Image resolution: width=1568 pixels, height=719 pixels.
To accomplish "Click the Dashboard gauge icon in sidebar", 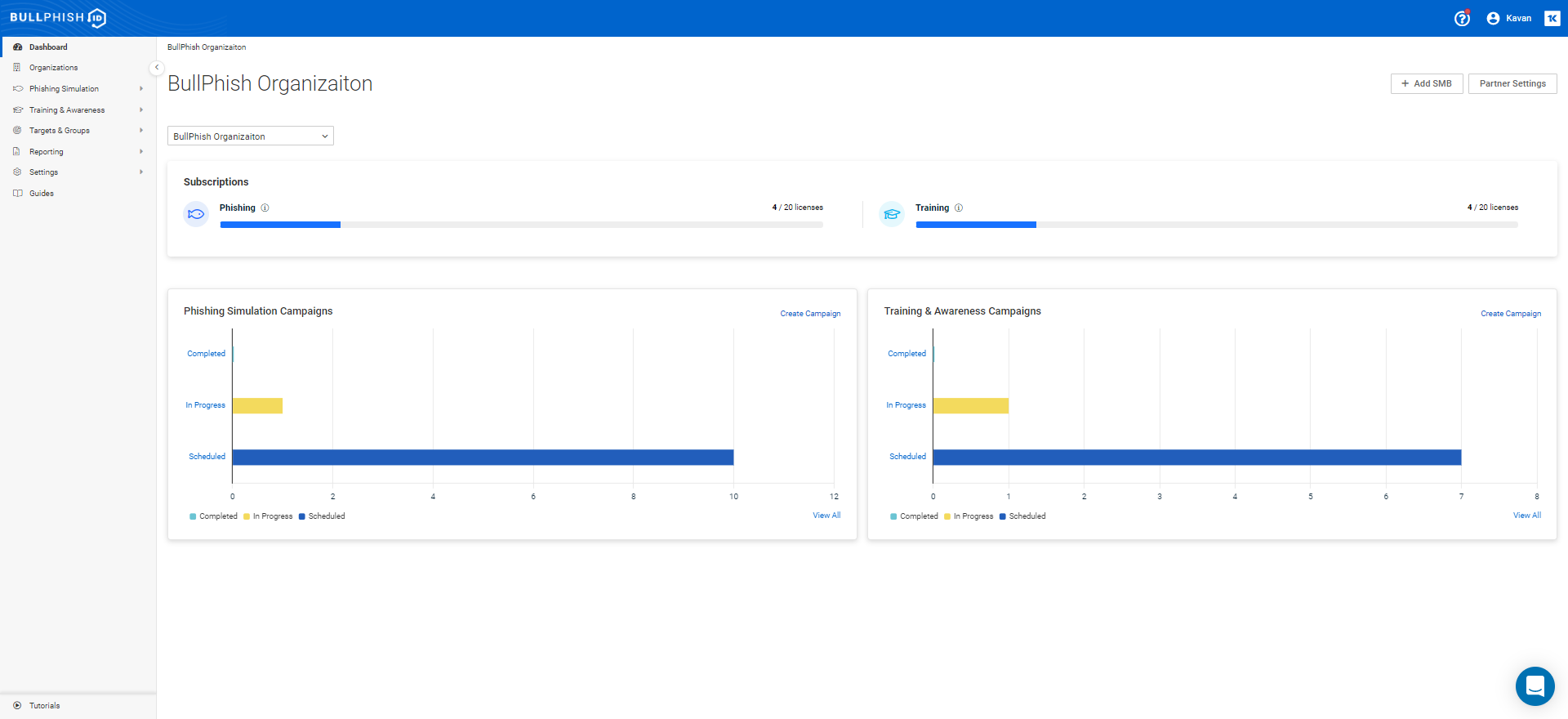I will 17,47.
